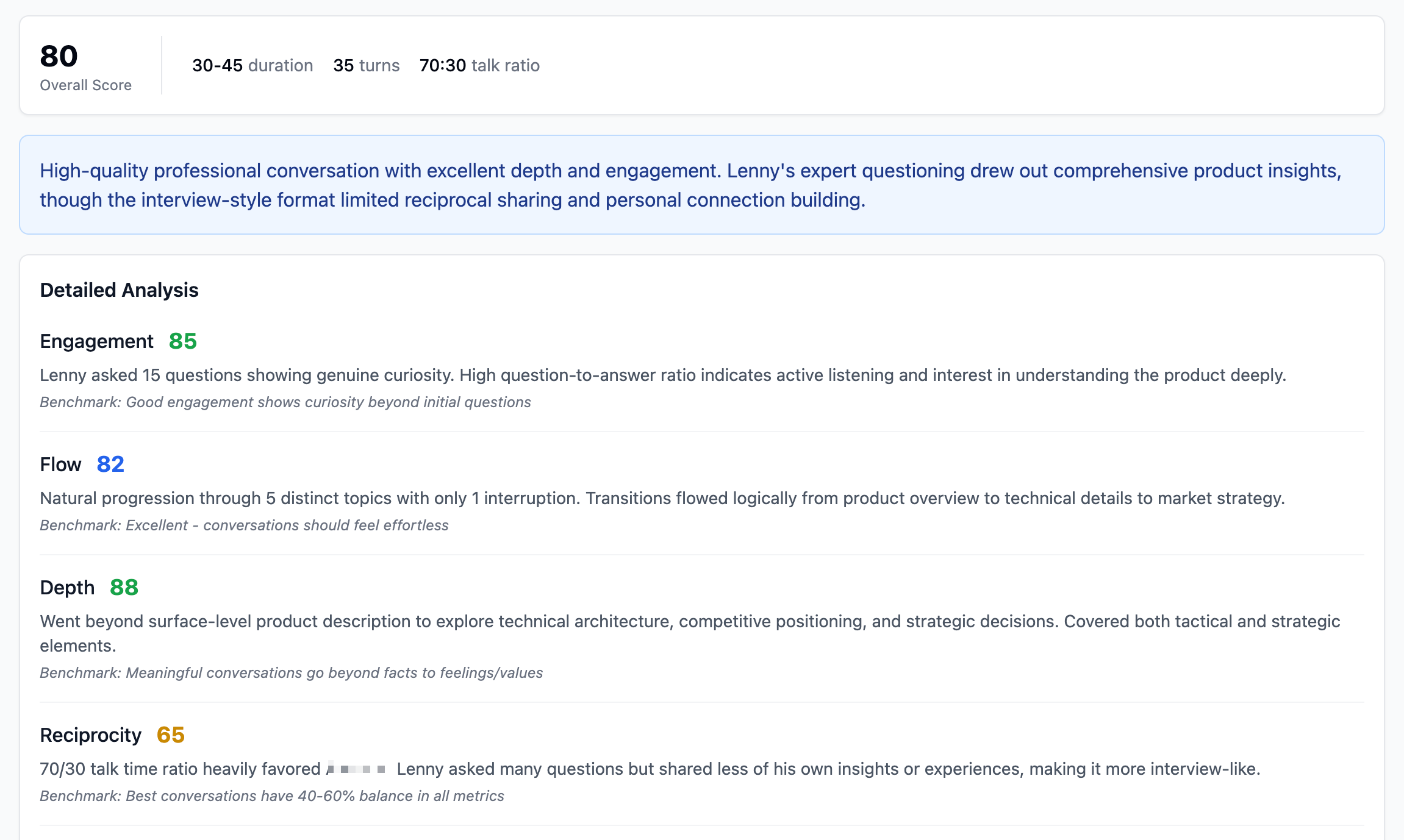Click the Reciprocity benchmark about 40-60% balance
1404x840 pixels.
pos(272,796)
